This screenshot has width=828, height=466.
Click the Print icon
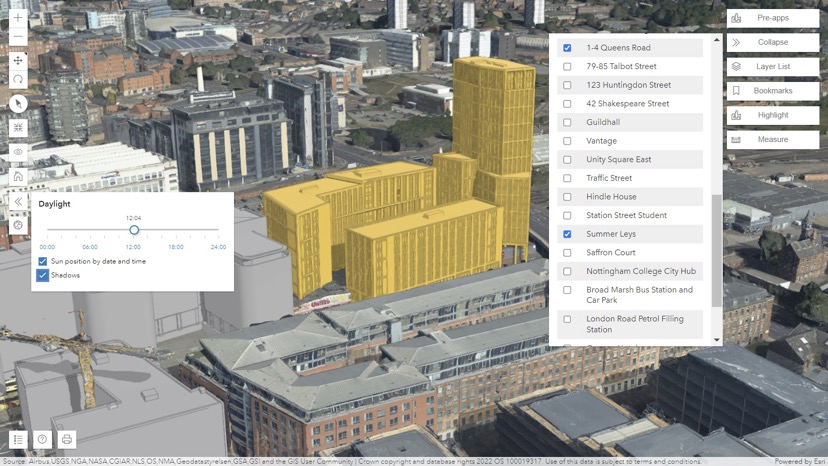[x=67, y=439]
